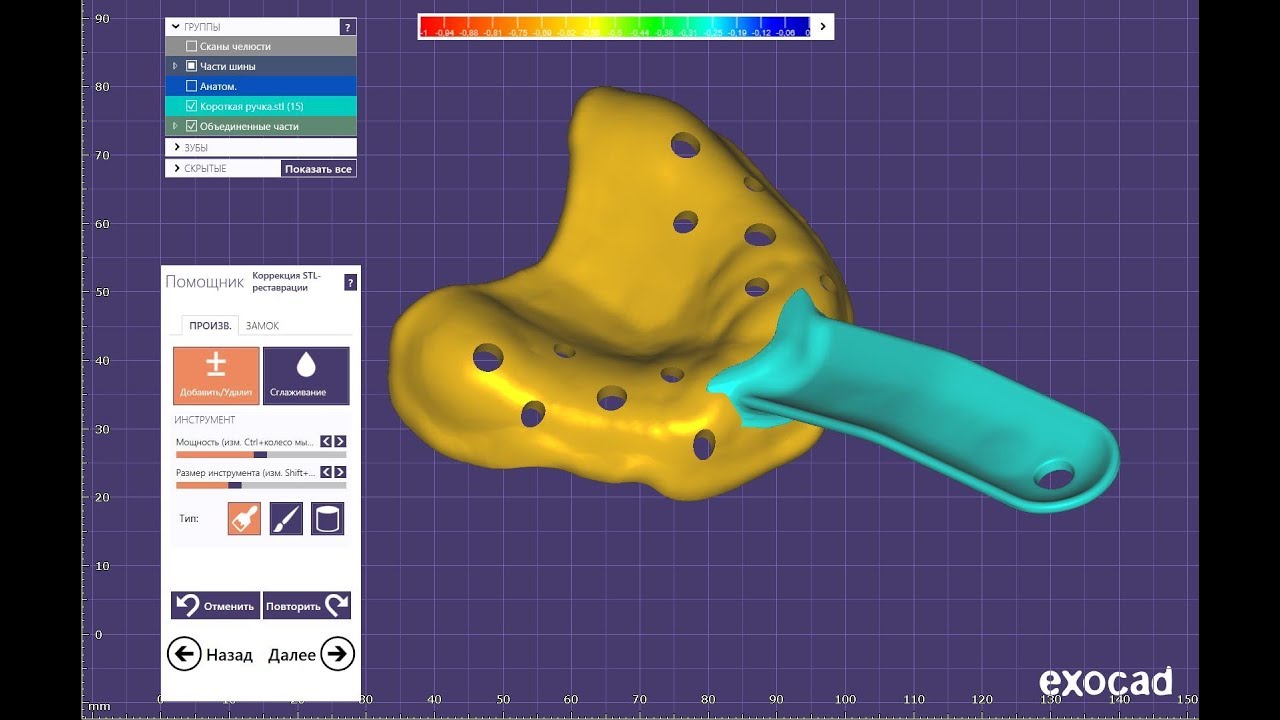Uncheck the Объединенные части checkbox
The image size is (1280, 720).
click(192, 126)
